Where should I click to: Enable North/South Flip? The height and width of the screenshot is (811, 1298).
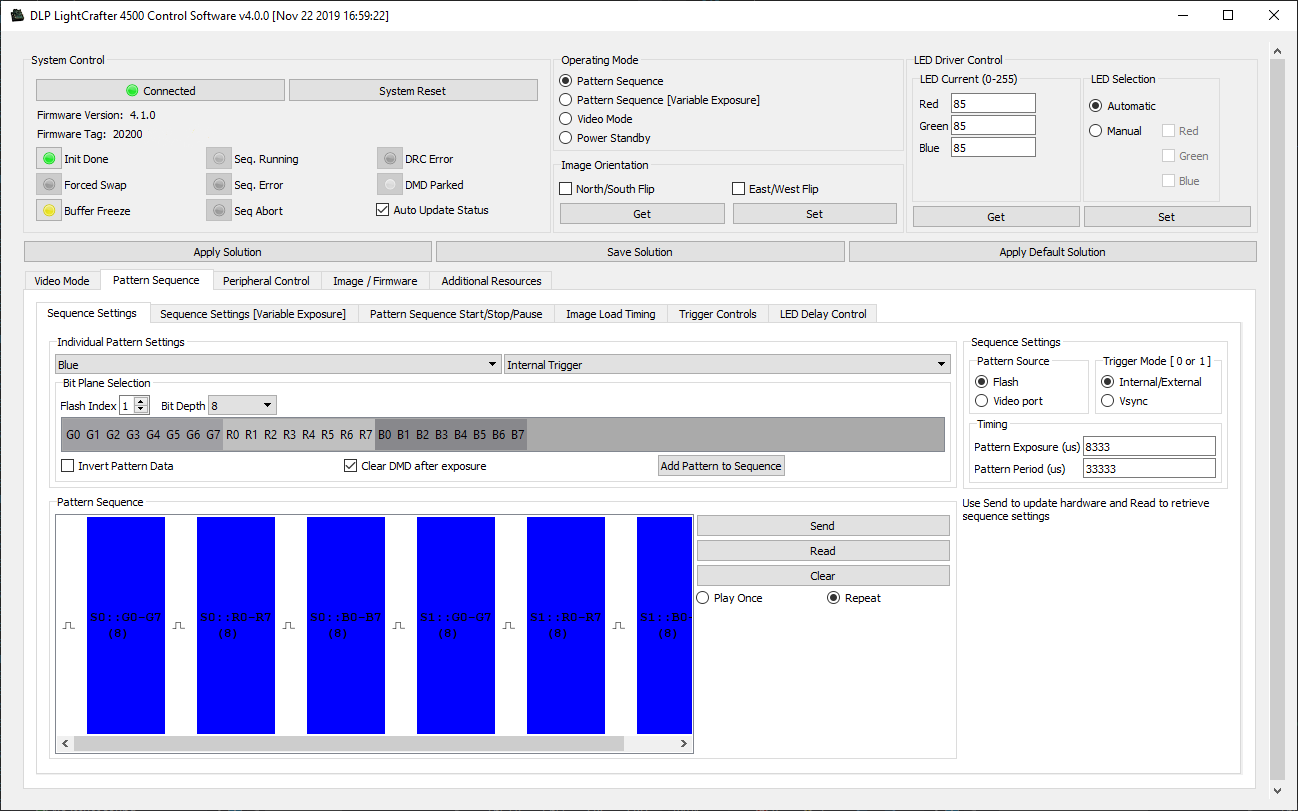coord(566,188)
